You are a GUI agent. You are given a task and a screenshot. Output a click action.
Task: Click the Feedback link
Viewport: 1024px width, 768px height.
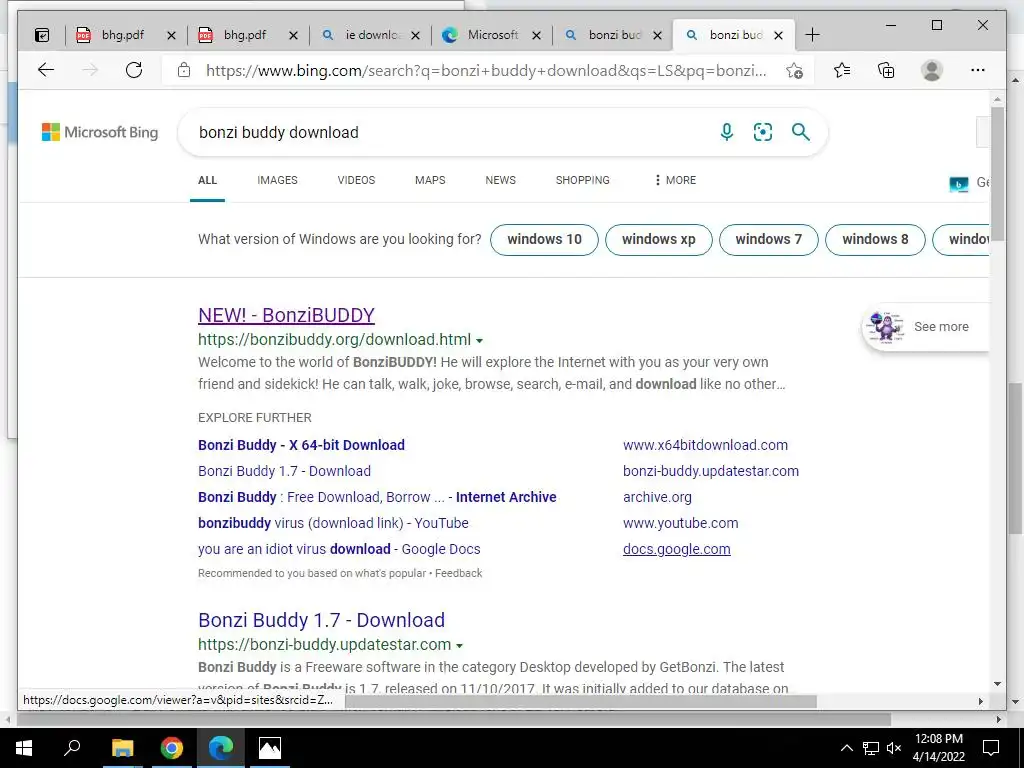[458, 573]
